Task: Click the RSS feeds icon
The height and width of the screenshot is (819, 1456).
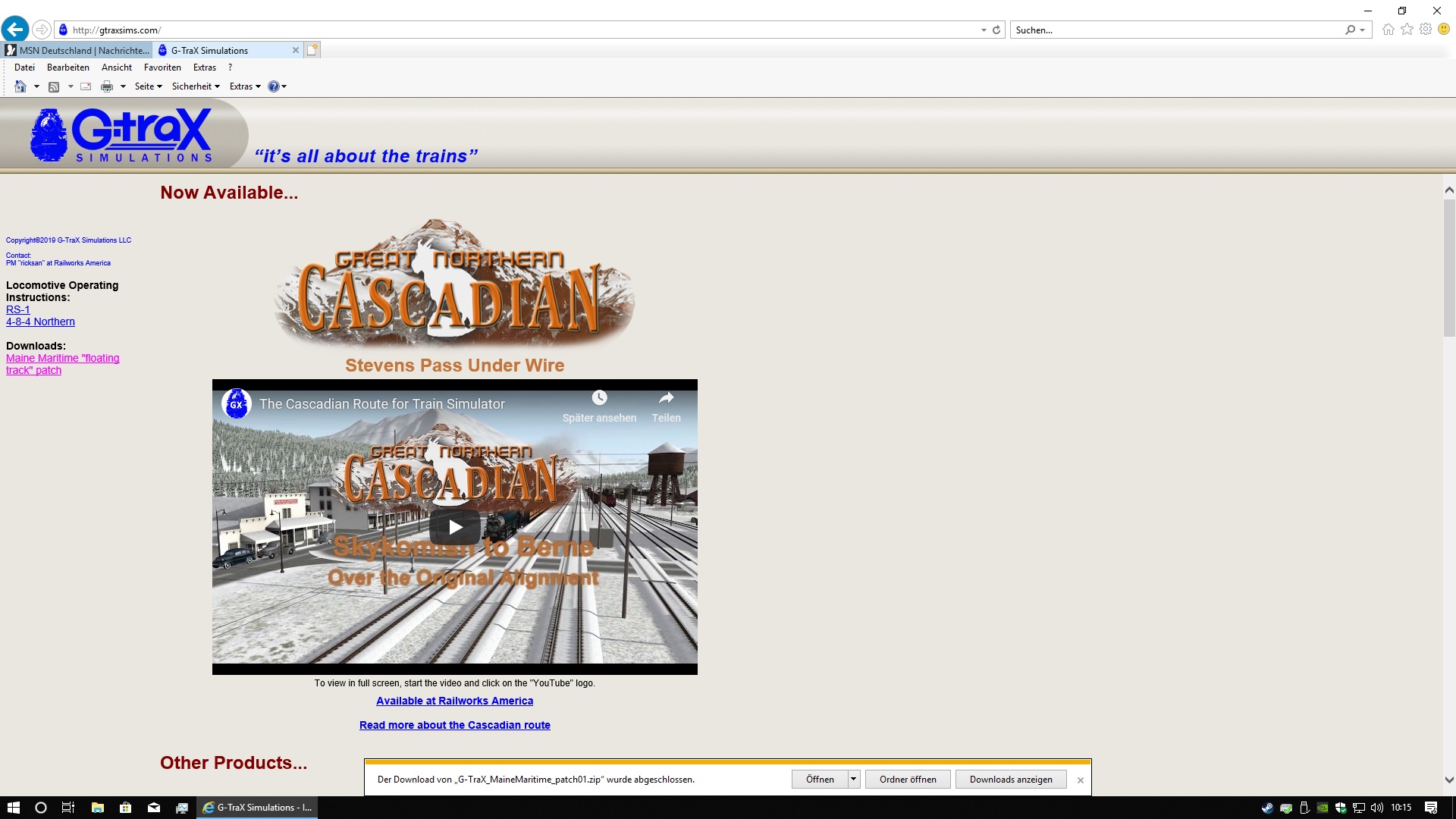Action: (x=54, y=86)
